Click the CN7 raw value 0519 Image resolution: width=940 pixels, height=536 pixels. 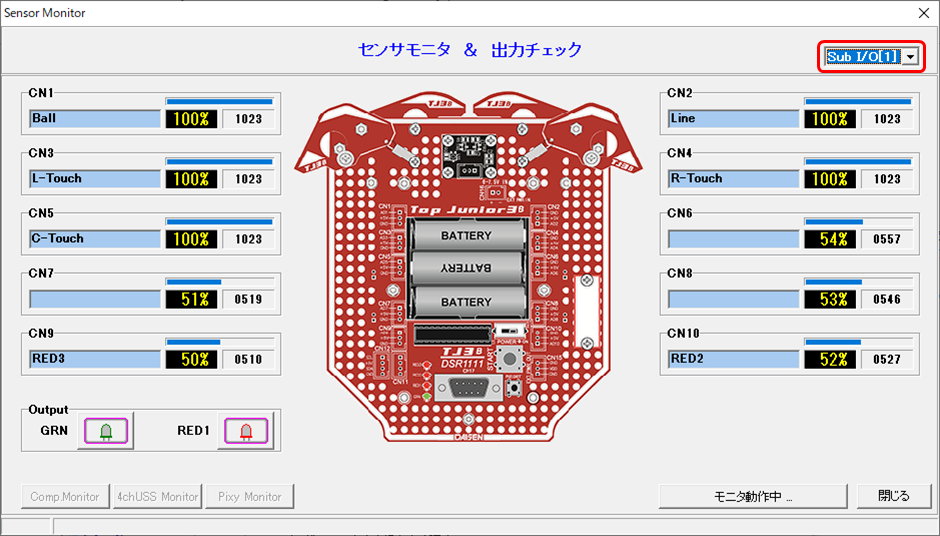248,299
